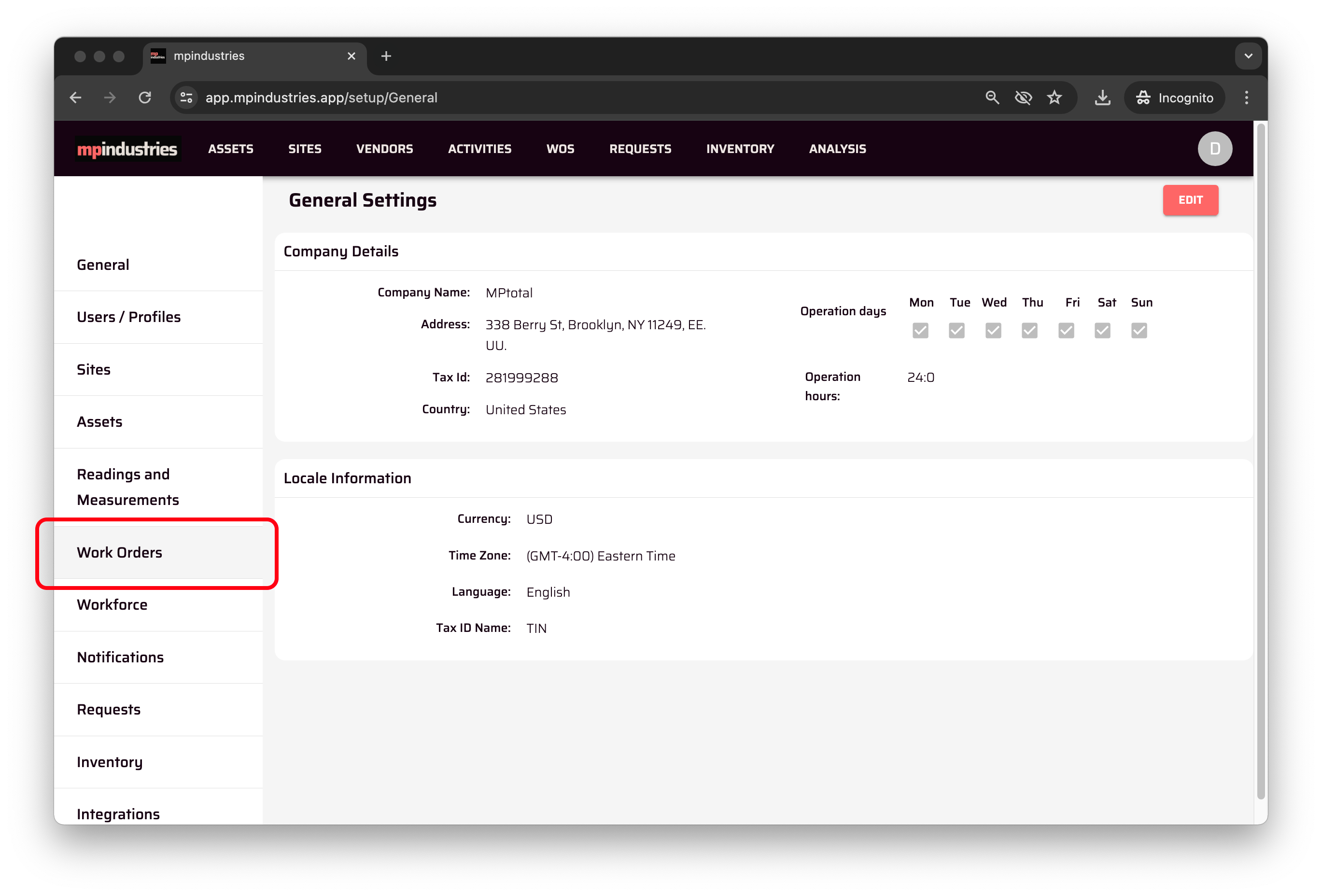This screenshot has width=1322, height=896.
Task: Open the user avatar D menu
Action: pyautogui.click(x=1214, y=149)
